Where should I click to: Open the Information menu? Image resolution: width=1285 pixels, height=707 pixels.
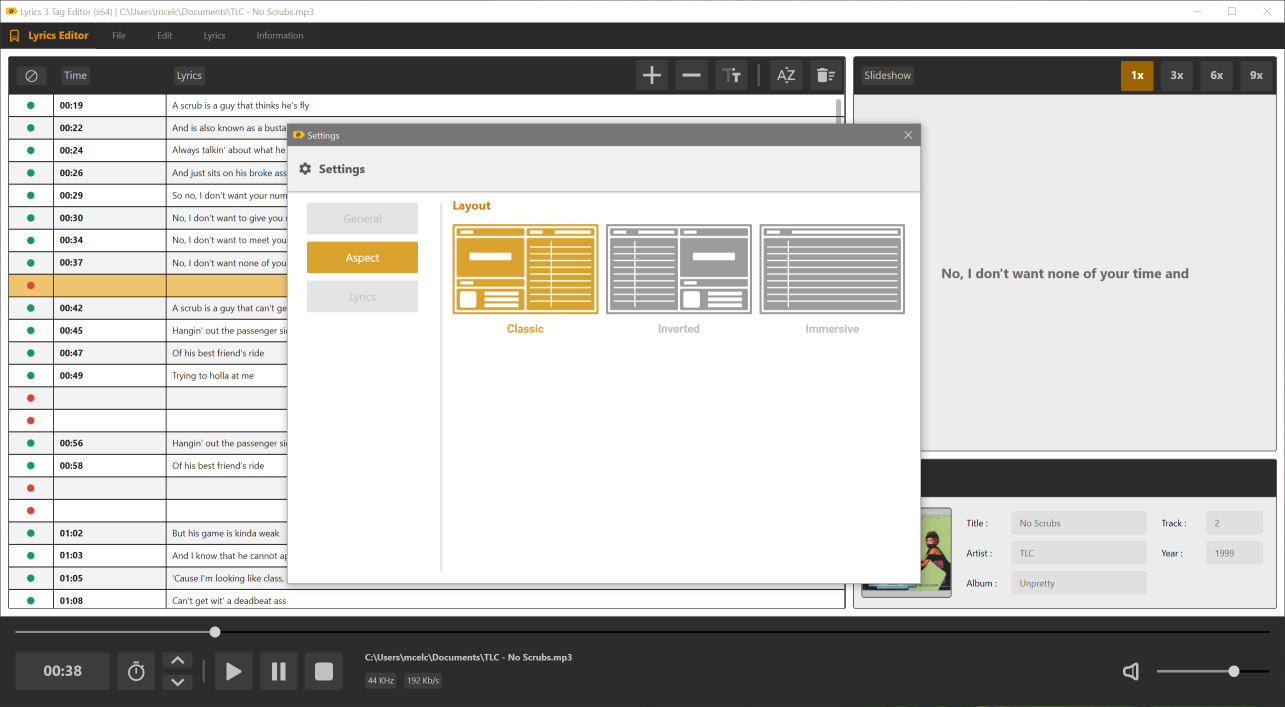[279, 35]
